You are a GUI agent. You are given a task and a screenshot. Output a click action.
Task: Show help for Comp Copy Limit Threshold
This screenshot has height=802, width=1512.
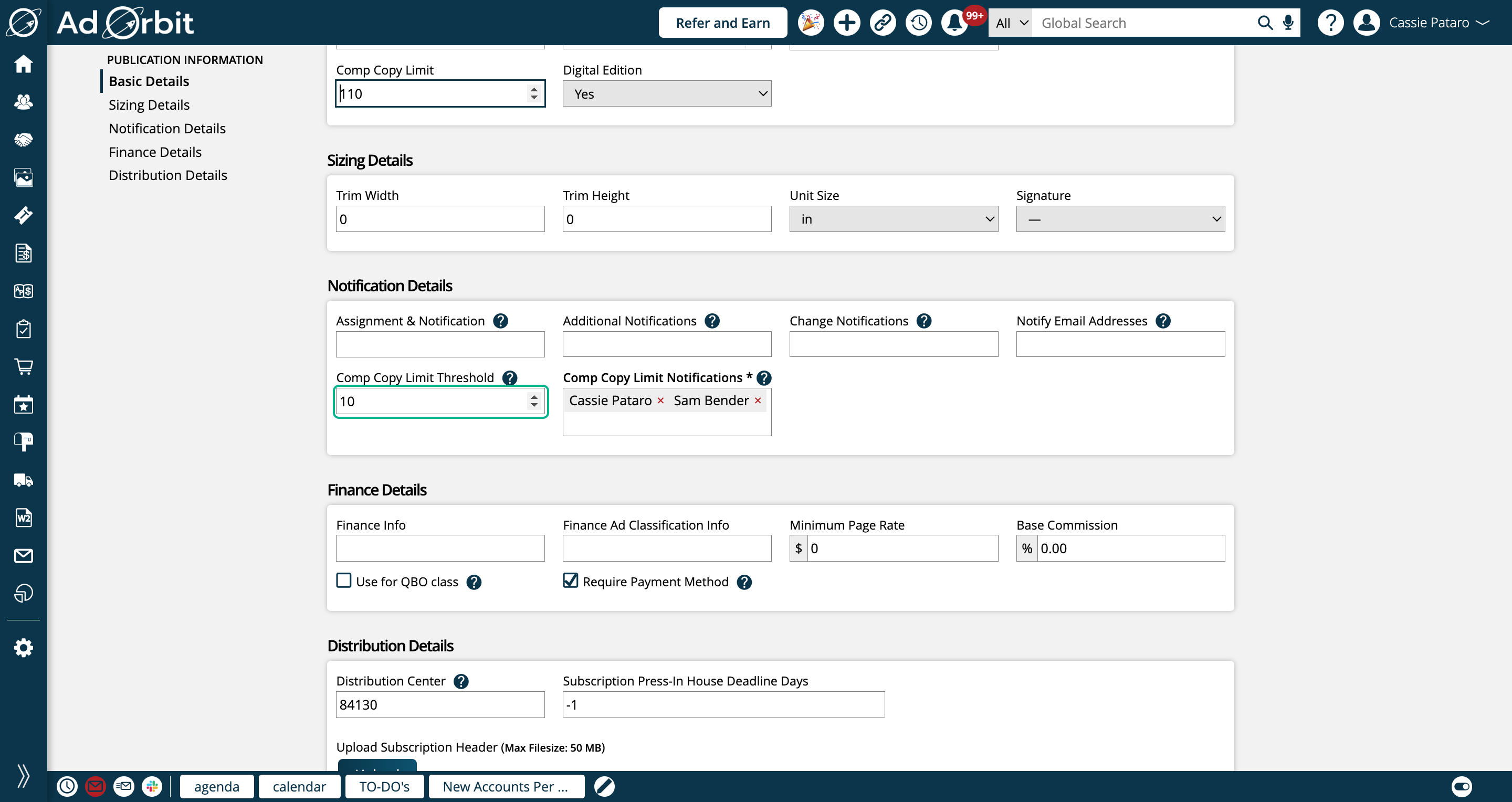(x=510, y=378)
